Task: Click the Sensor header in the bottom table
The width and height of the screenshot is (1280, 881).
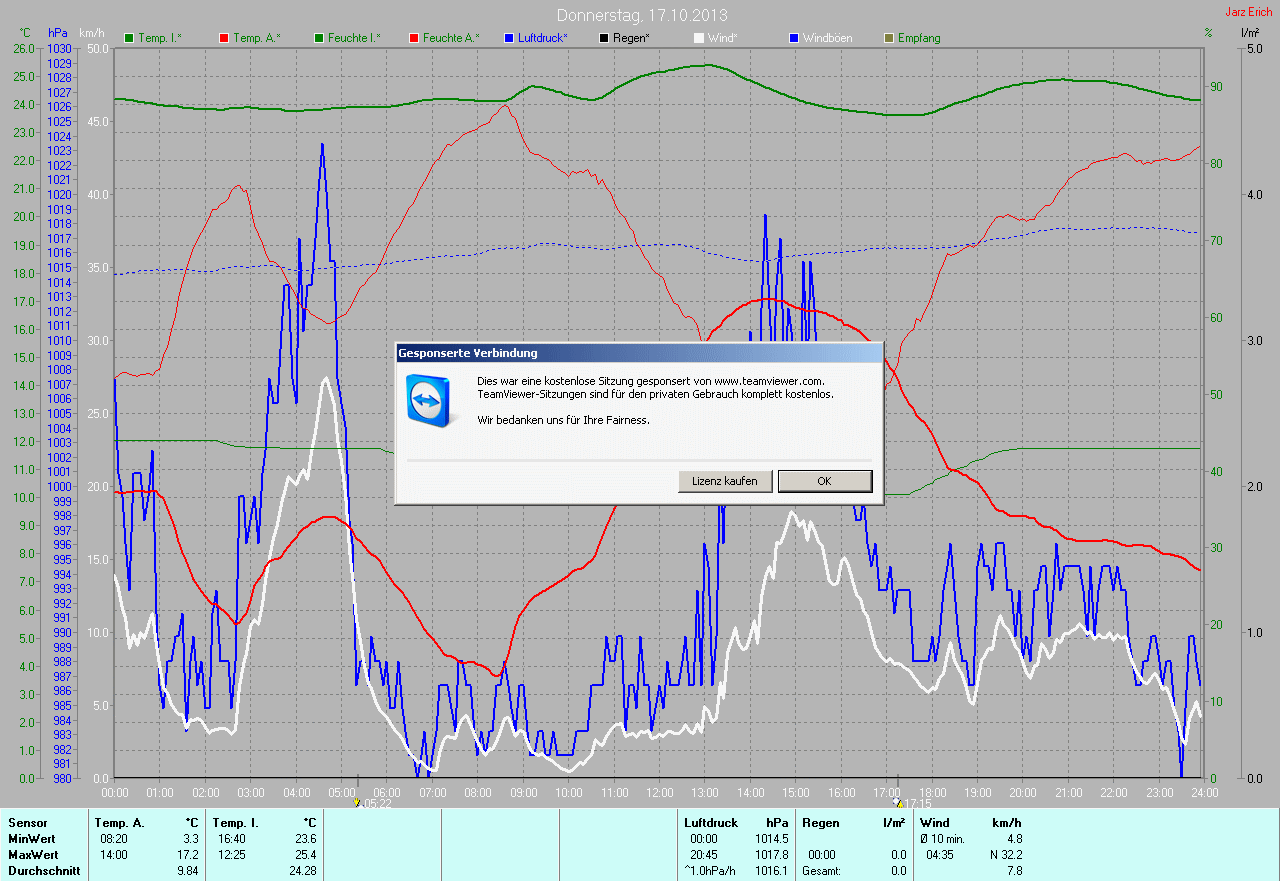Action: click(27, 823)
